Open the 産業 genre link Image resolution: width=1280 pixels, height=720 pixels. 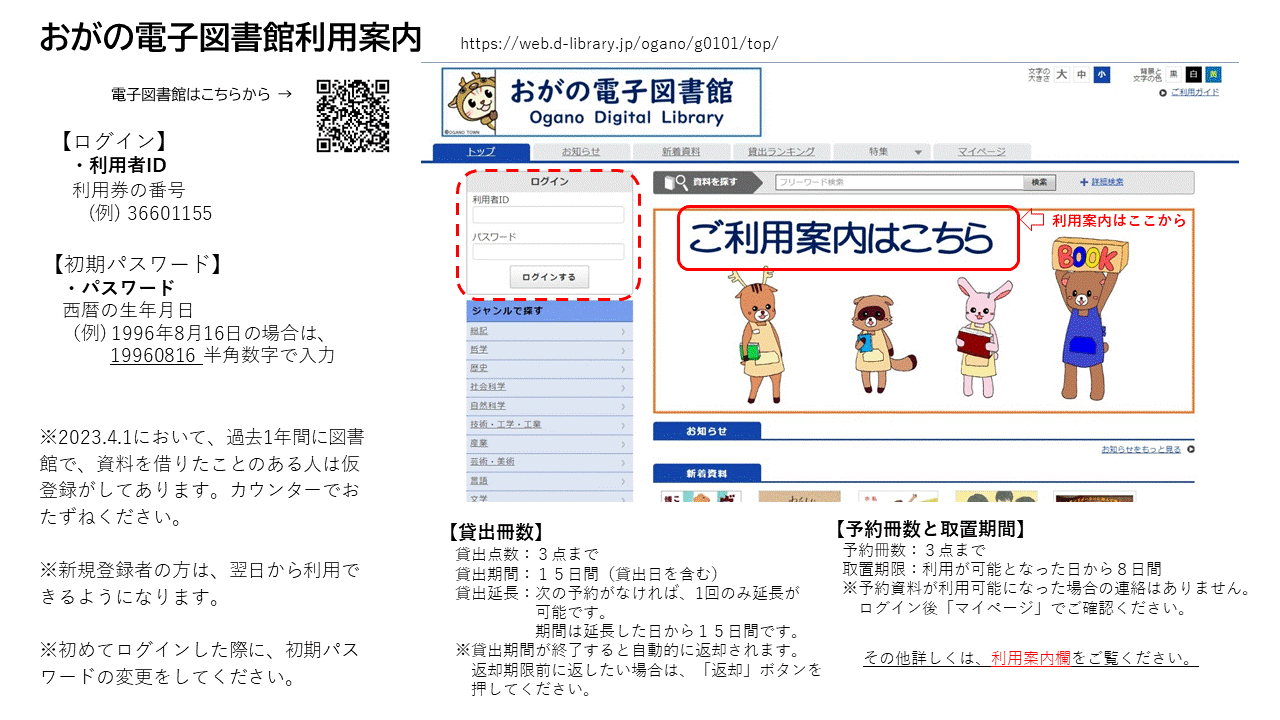pos(479,443)
